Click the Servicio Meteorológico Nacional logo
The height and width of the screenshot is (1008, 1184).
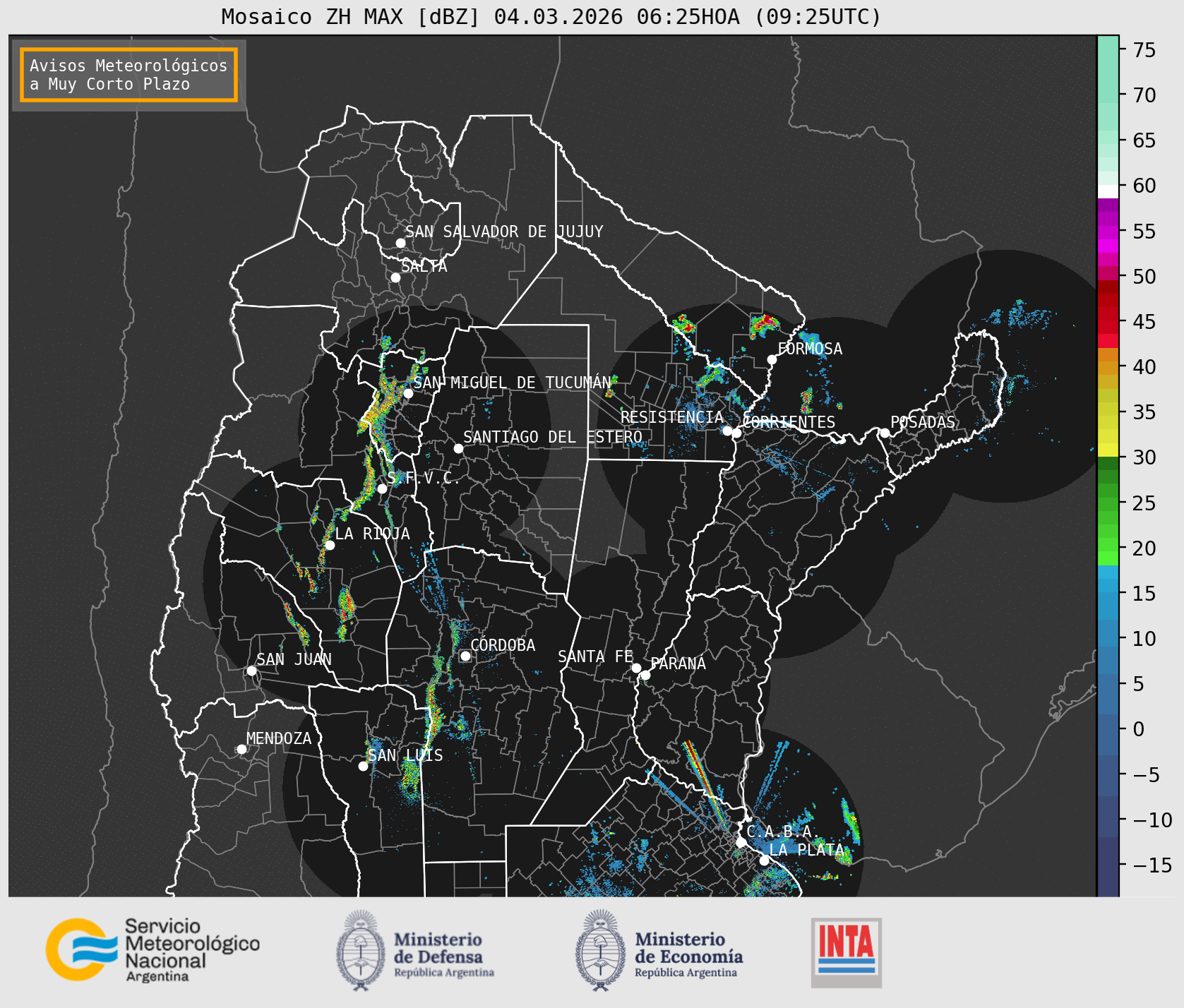[153, 949]
